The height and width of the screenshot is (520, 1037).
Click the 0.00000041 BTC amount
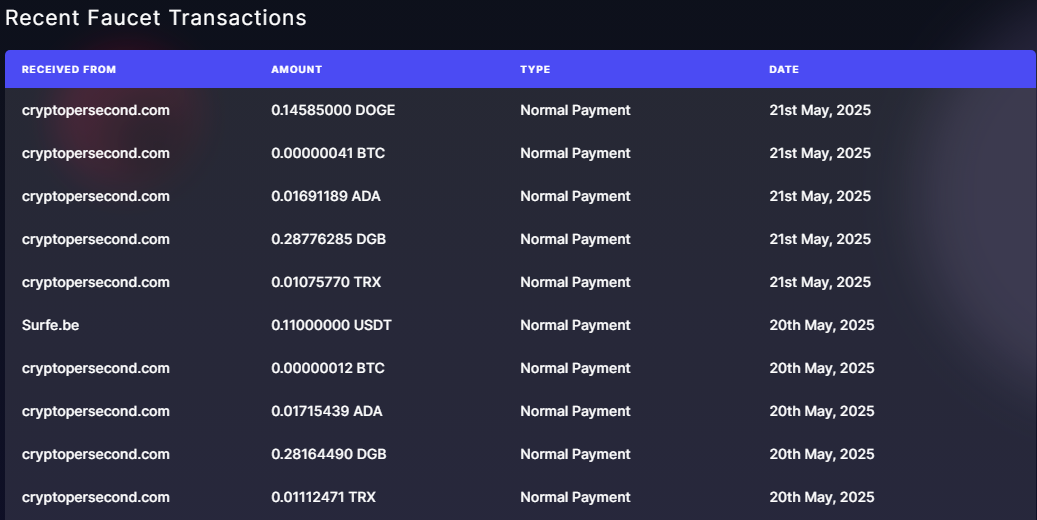328,153
